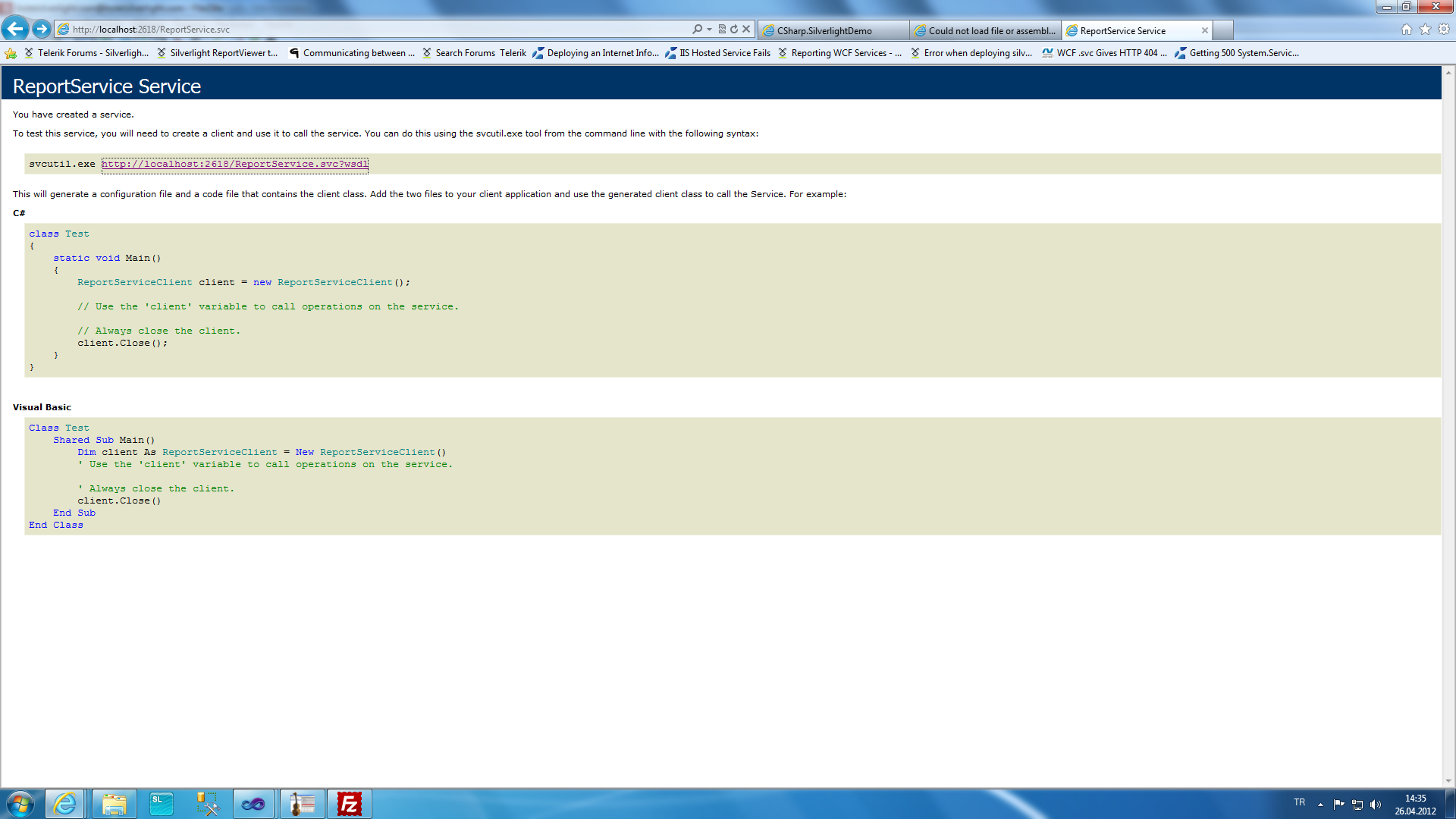Open WCF .svc Gives HTTP 404 bookmark
This screenshot has height=819, width=1456.
[1111, 53]
